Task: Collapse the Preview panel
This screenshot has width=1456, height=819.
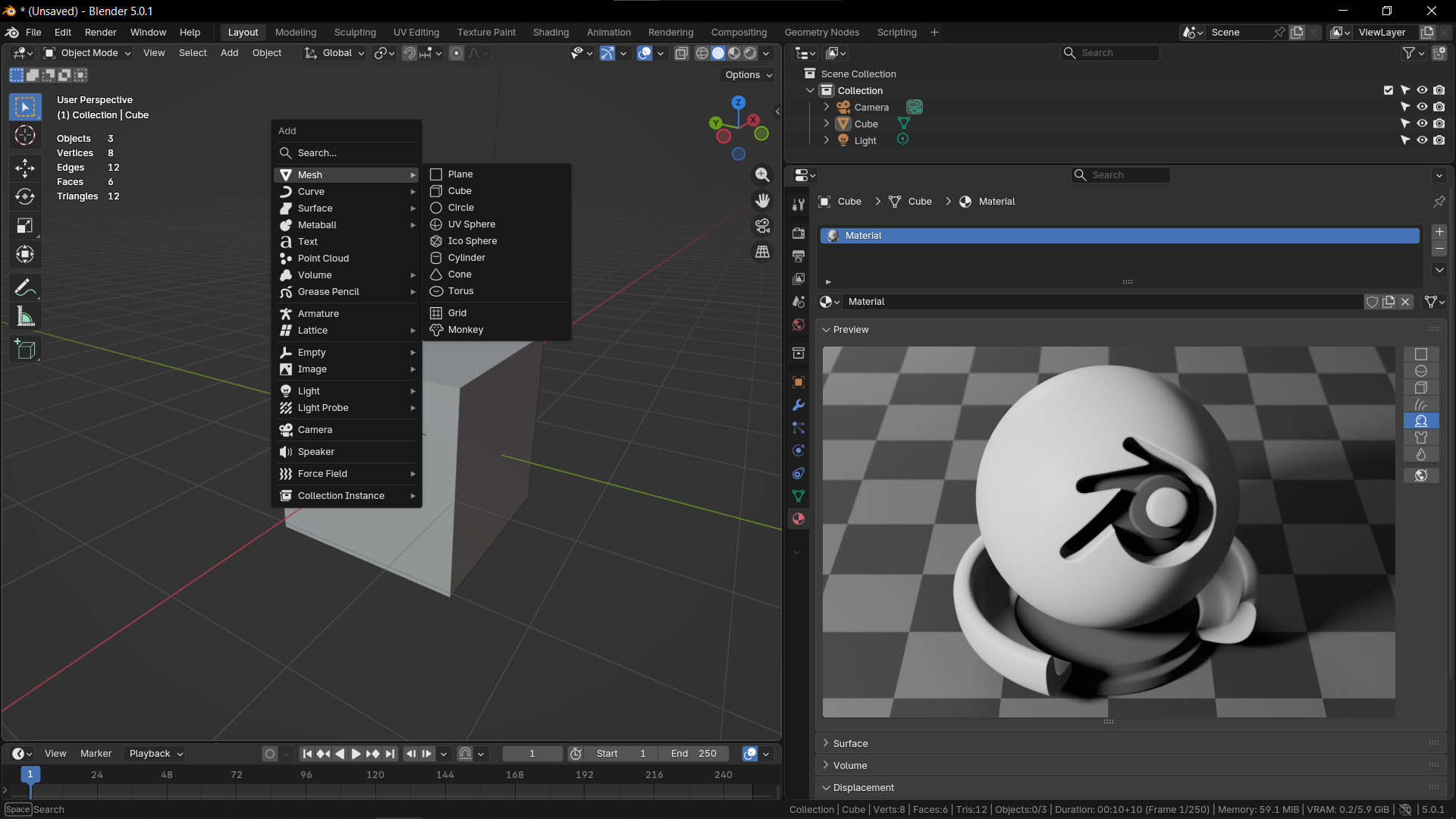Action: pos(850,330)
